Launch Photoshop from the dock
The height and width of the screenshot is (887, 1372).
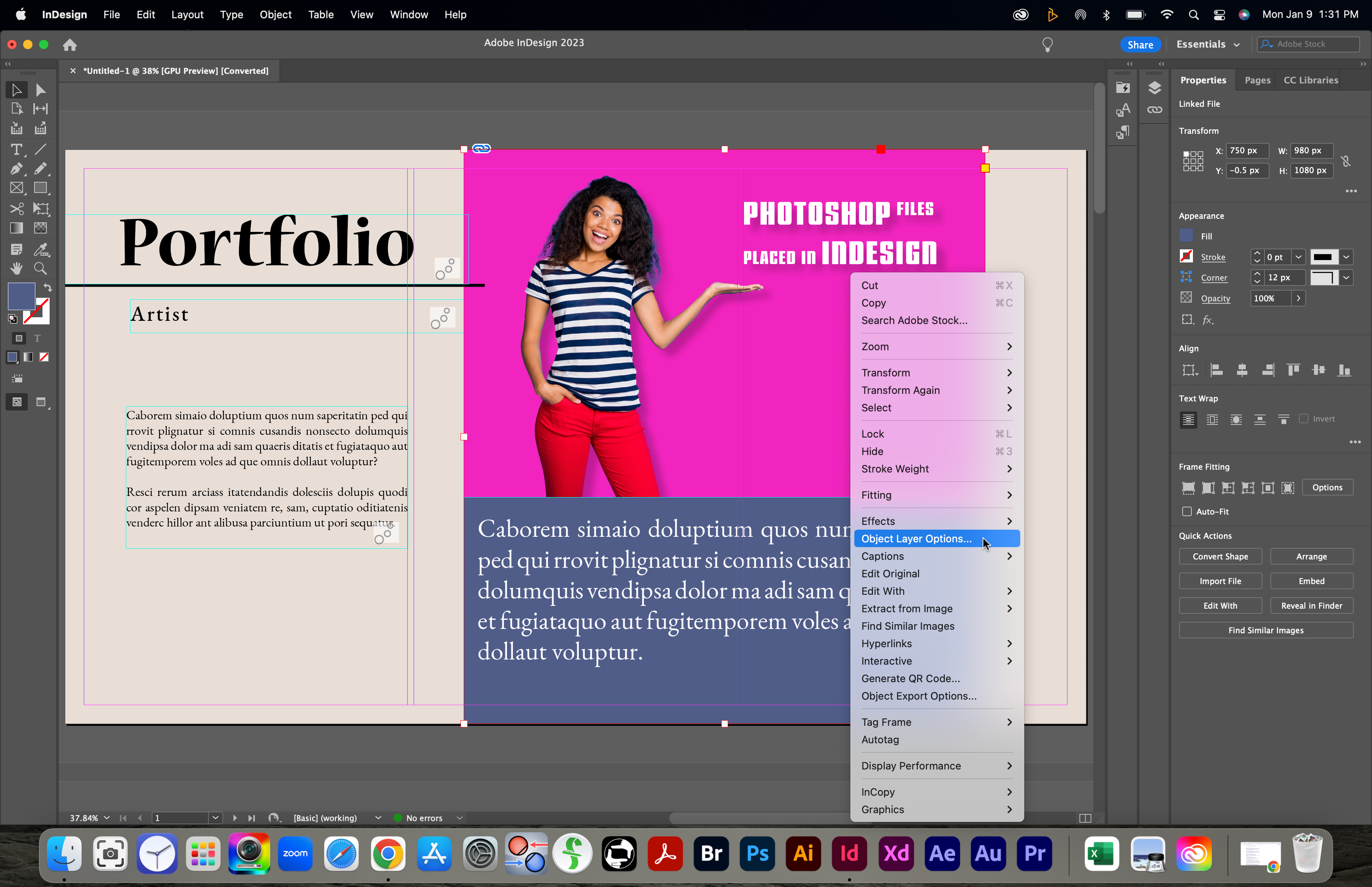click(757, 854)
